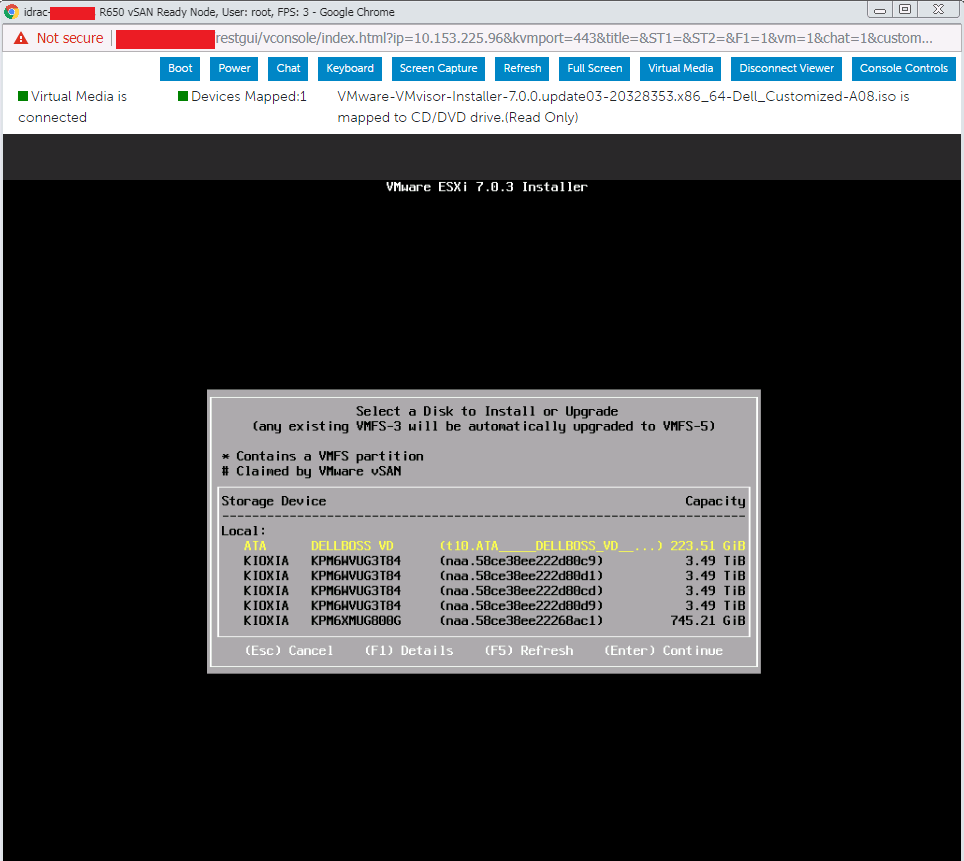Select the ATA DELLBOSS VD disk row

(x=483, y=546)
